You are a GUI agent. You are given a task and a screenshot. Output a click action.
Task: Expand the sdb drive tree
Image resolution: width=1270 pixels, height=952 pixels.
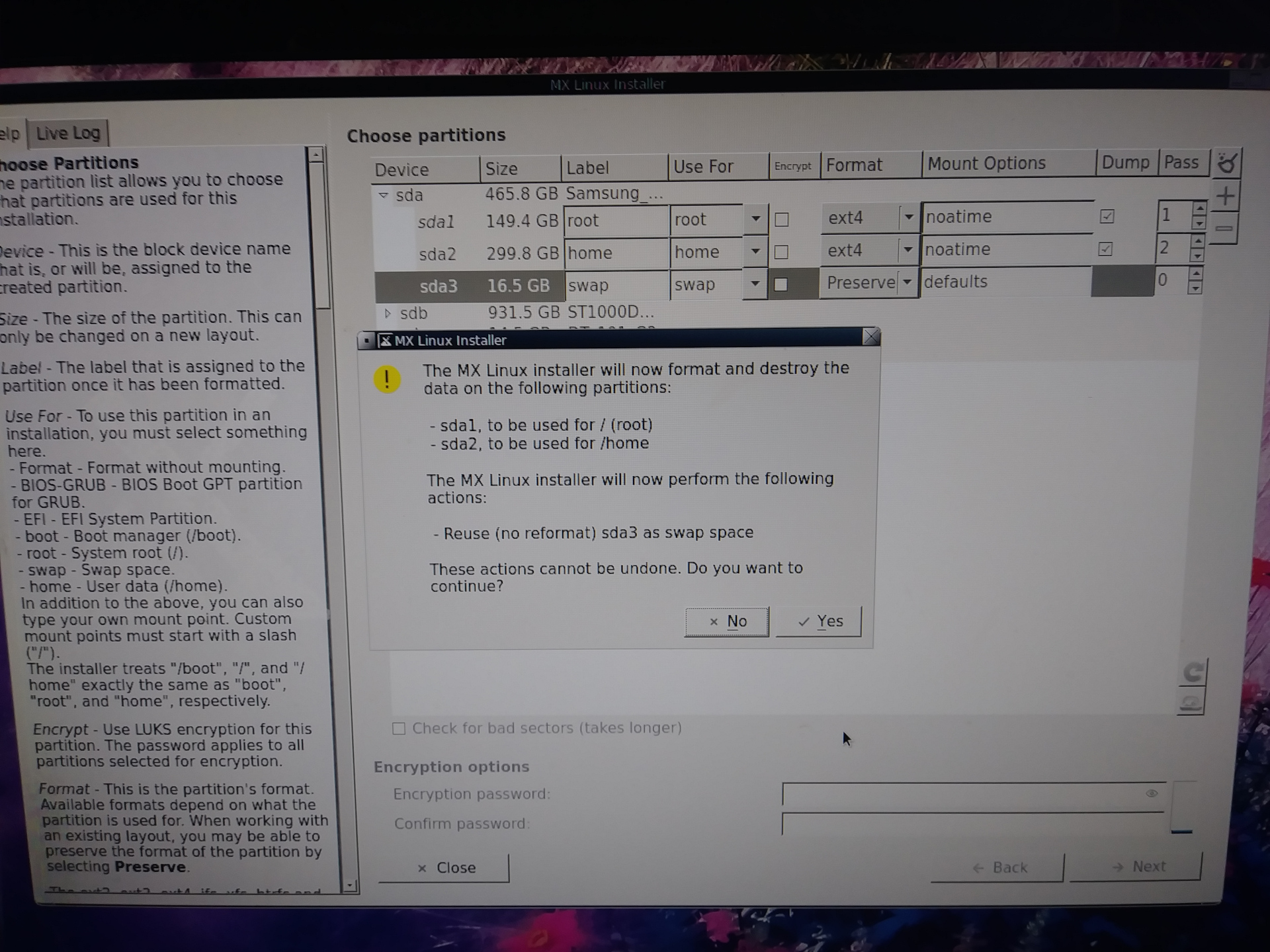pos(388,313)
